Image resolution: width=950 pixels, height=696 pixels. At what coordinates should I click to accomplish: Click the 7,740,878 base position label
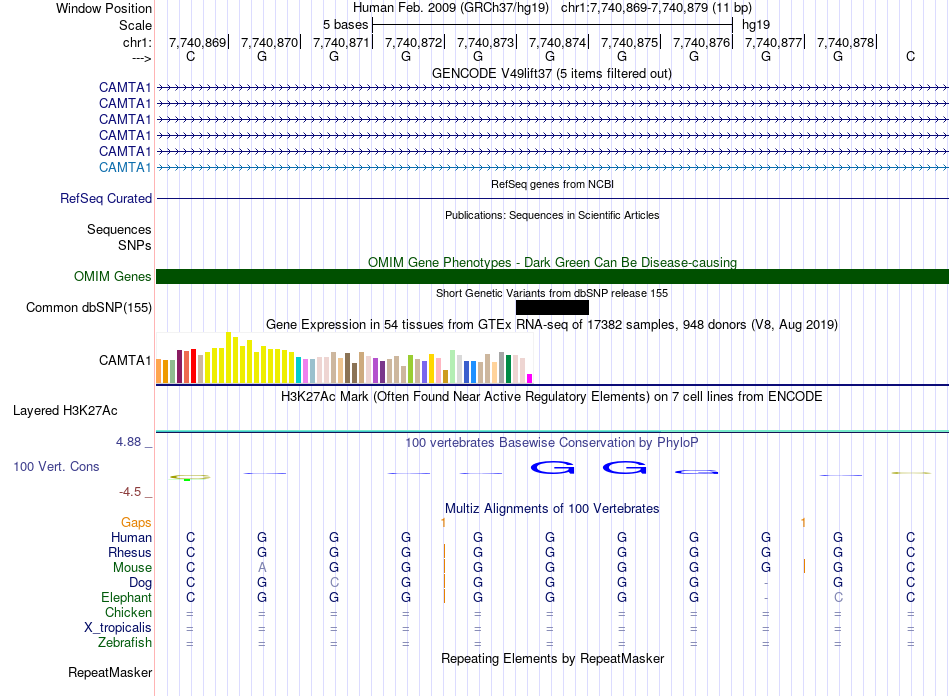pyautogui.click(x=845, y=42)
